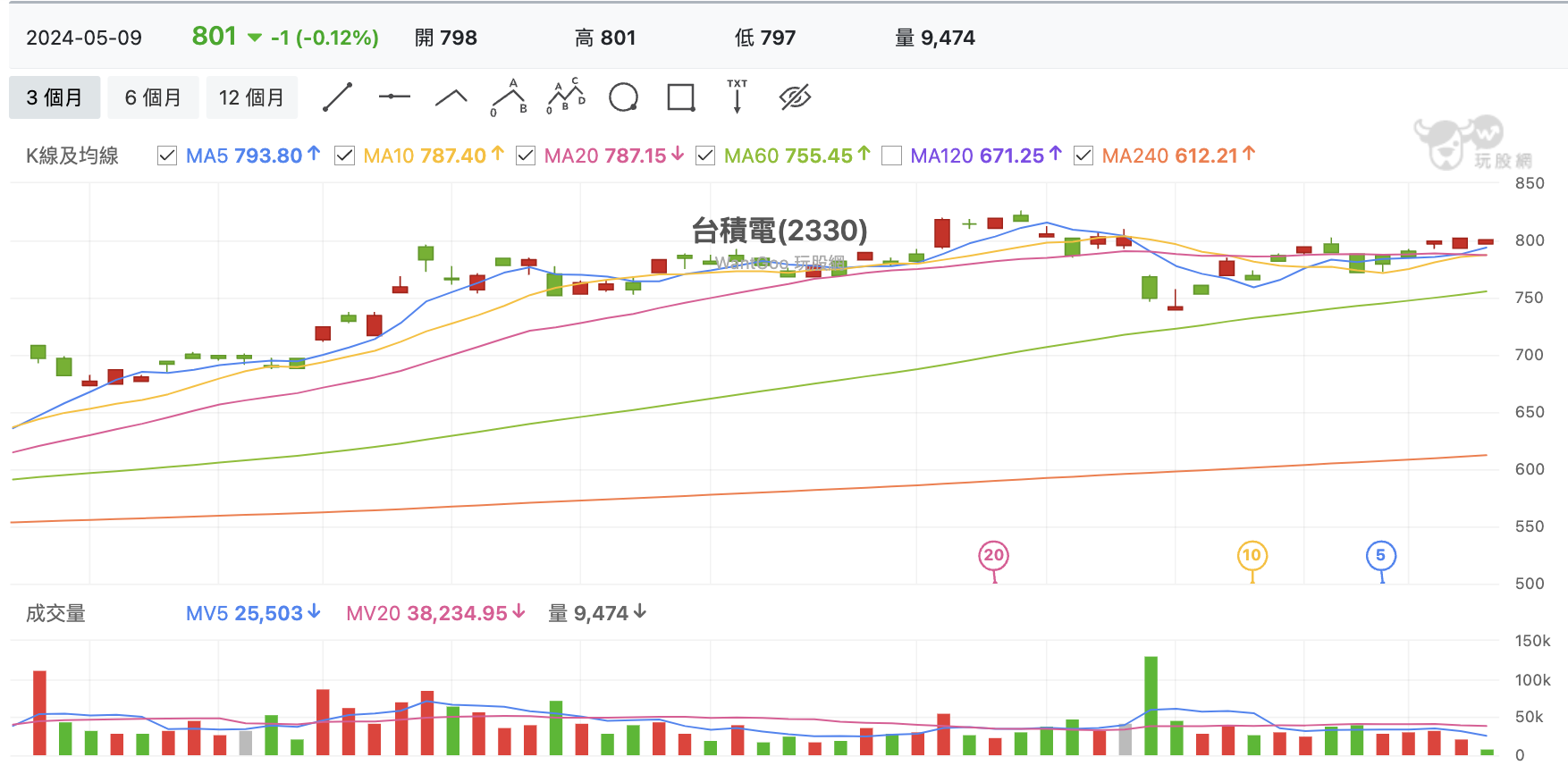Choose the TXT text annotation tool
Viewport: 1568px width, 774px height.
pos(738,97)
